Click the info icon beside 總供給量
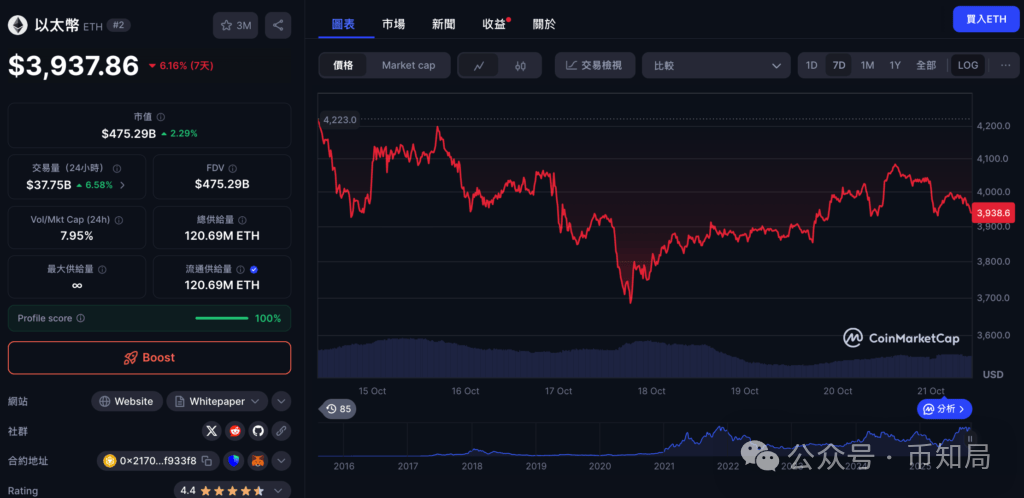Screen dimensions: 1024x498 coord(242,220)
